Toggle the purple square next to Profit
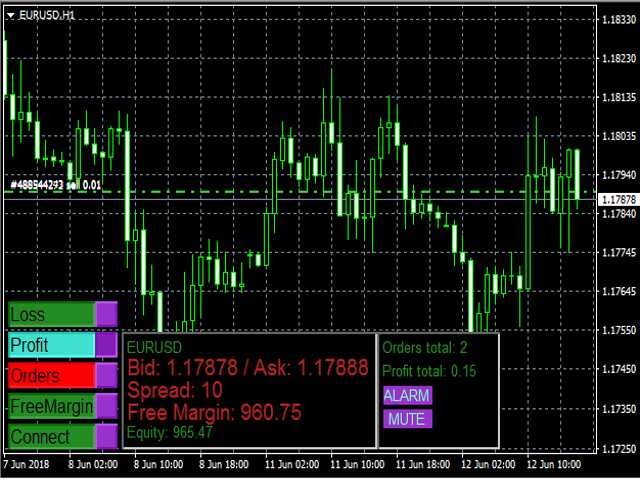The width and height of the screenshot is (640, 480). click(x=107, y=345)
